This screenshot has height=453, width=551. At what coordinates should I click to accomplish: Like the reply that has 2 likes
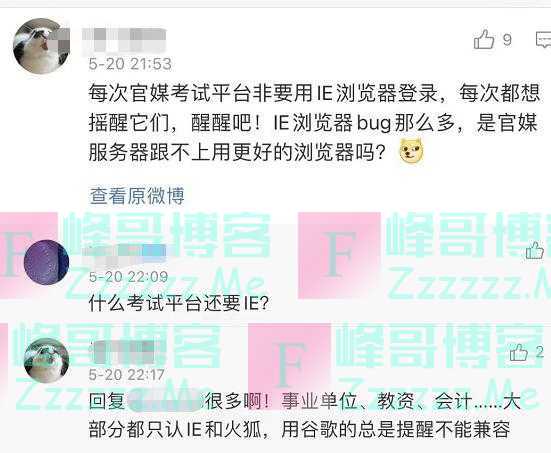coord(519,352)
